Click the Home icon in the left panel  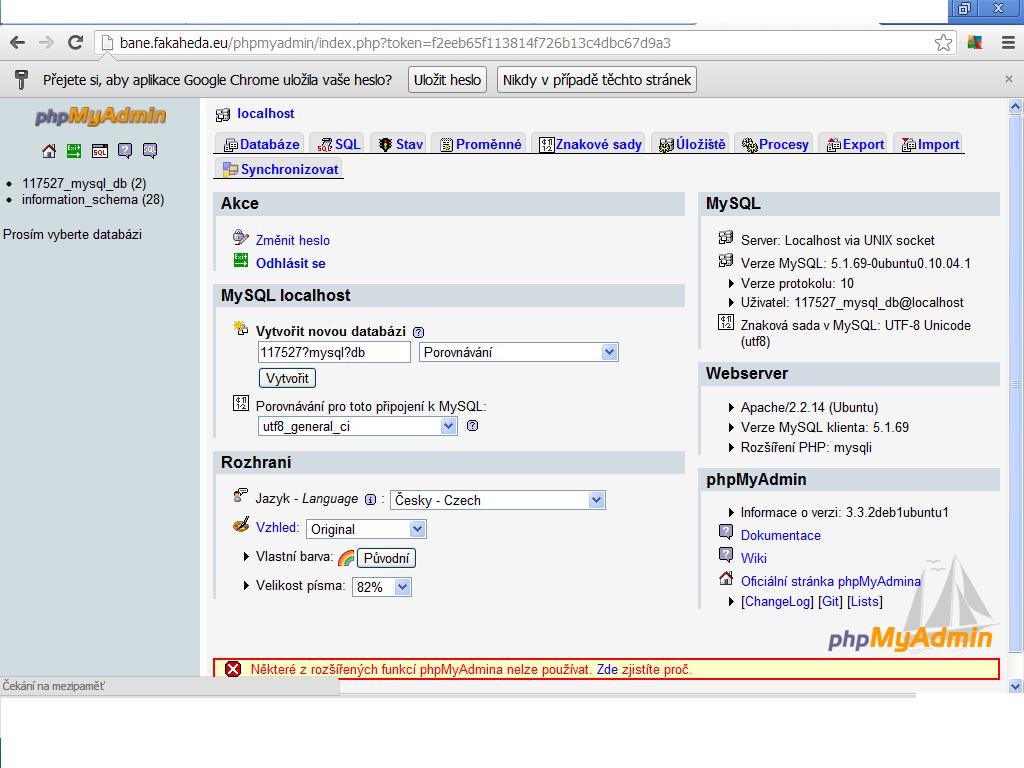[x=49, y=152]
